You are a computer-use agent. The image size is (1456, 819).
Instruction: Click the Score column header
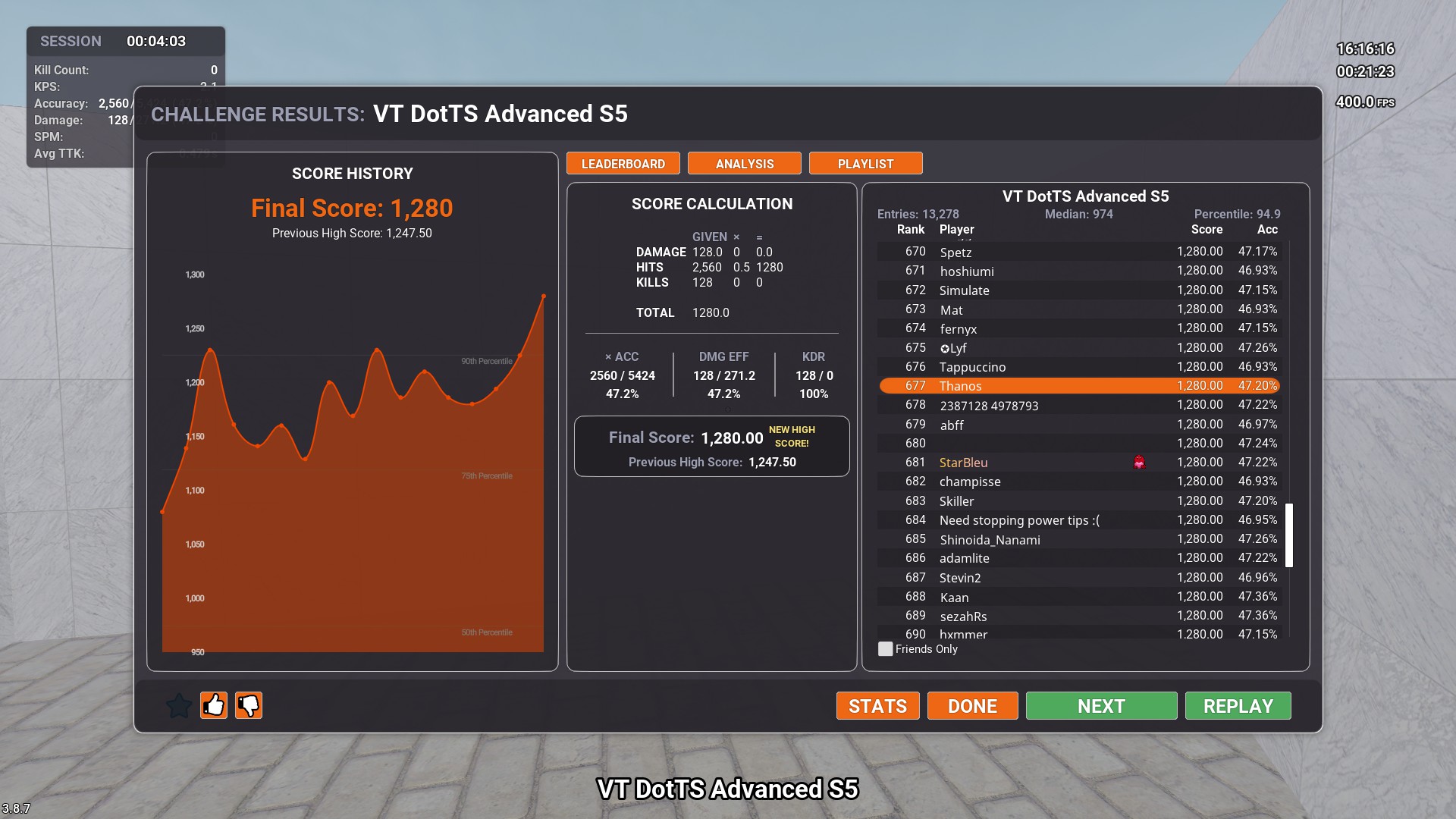coord(1207,230)
